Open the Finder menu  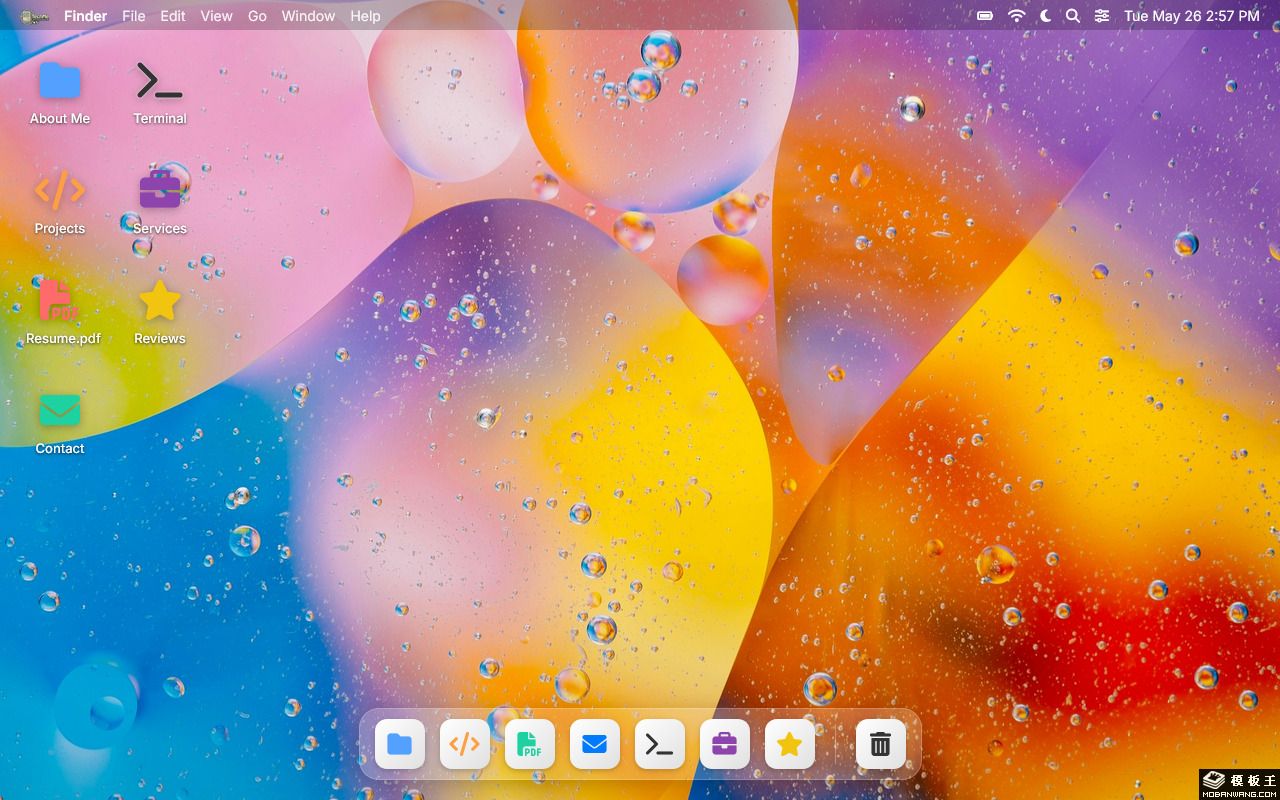coord(86,16)
